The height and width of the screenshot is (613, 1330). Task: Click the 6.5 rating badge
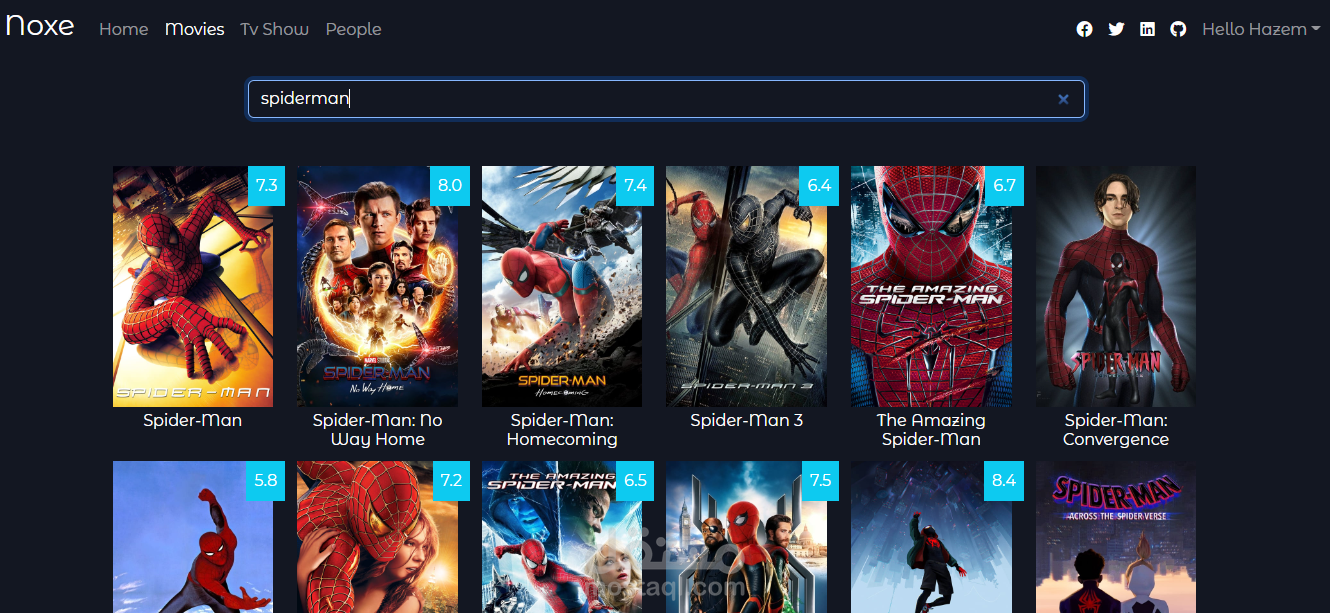click(x=635, y=480)
